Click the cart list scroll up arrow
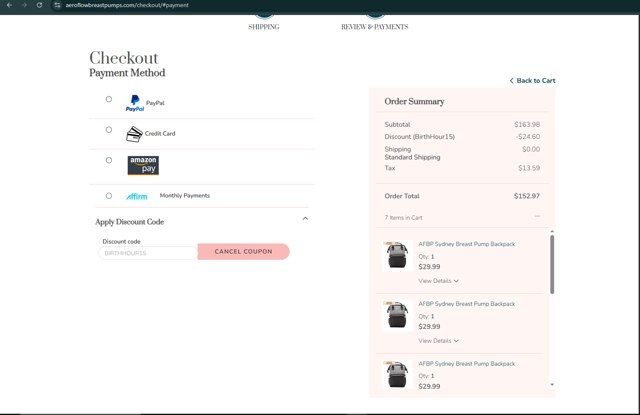The image size is (640, 415). coord(552,231)
